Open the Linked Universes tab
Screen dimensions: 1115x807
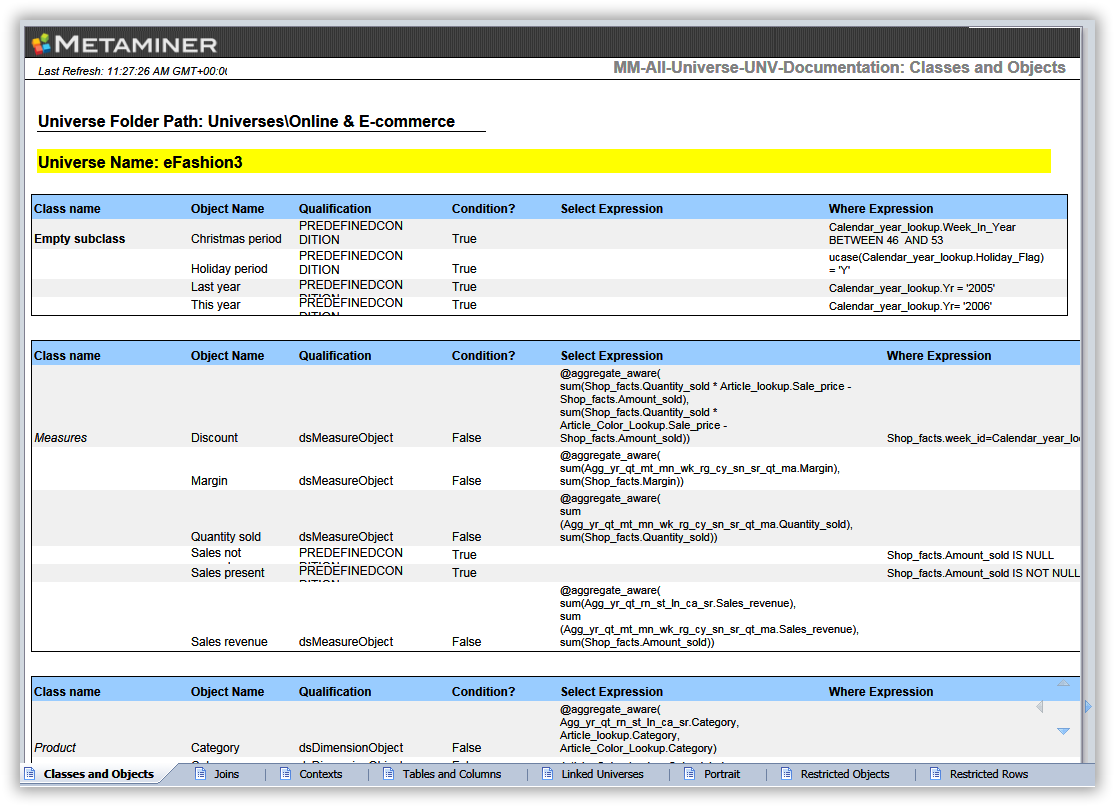pos(602,774)
